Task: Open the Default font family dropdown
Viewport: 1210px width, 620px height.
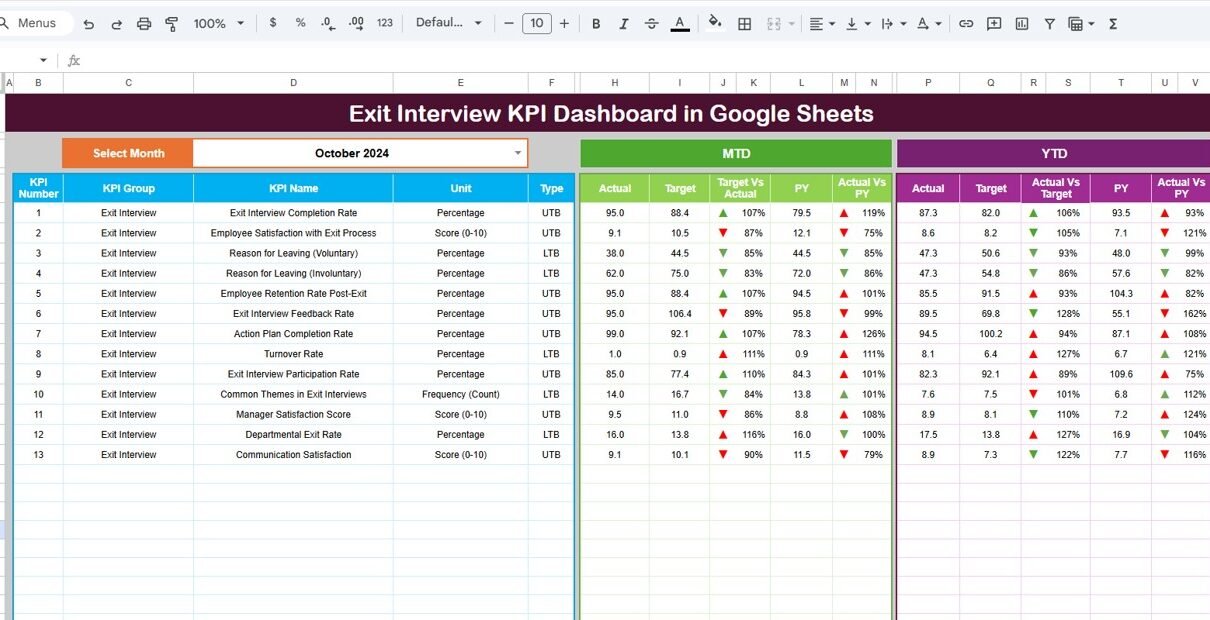Action: [x=448, y=23]
